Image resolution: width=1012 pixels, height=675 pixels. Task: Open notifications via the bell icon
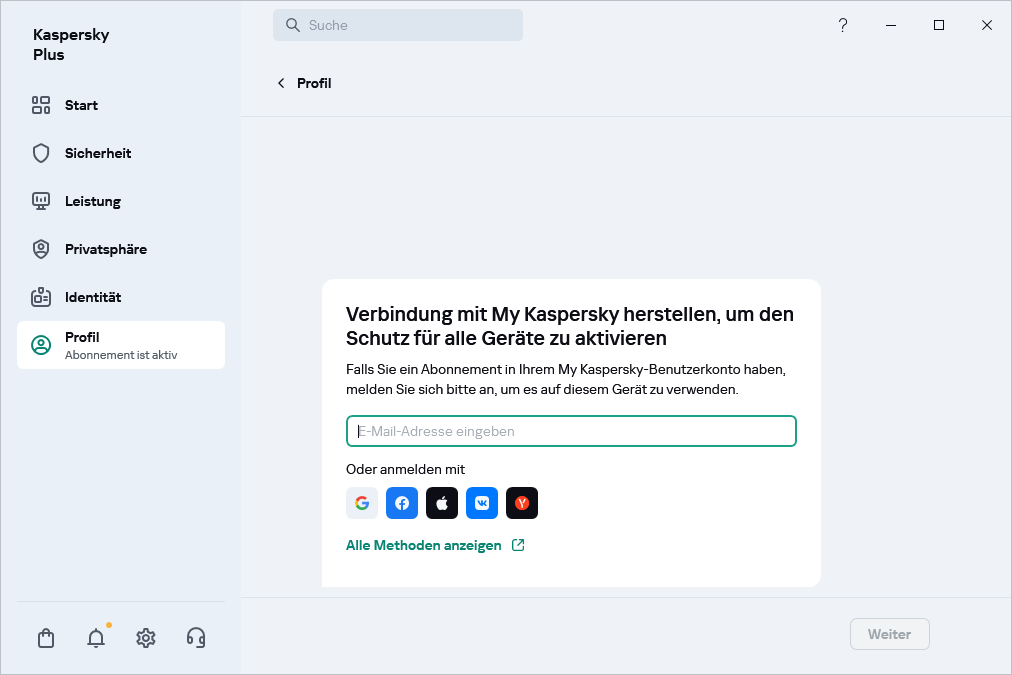95,637
